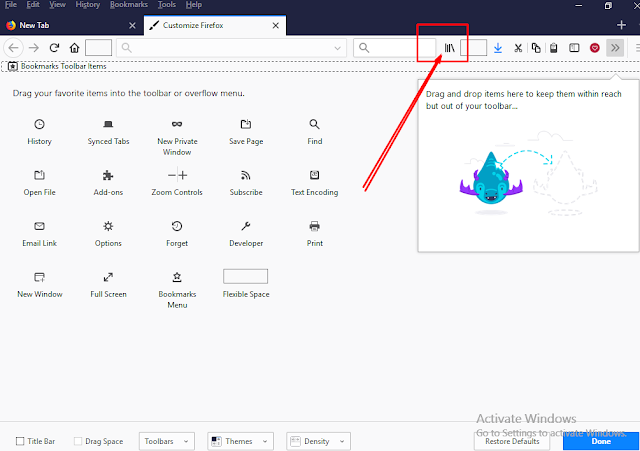Click the Reload toolbar button
This screenshot has width=640, height=451.
(x=54, y=48)
